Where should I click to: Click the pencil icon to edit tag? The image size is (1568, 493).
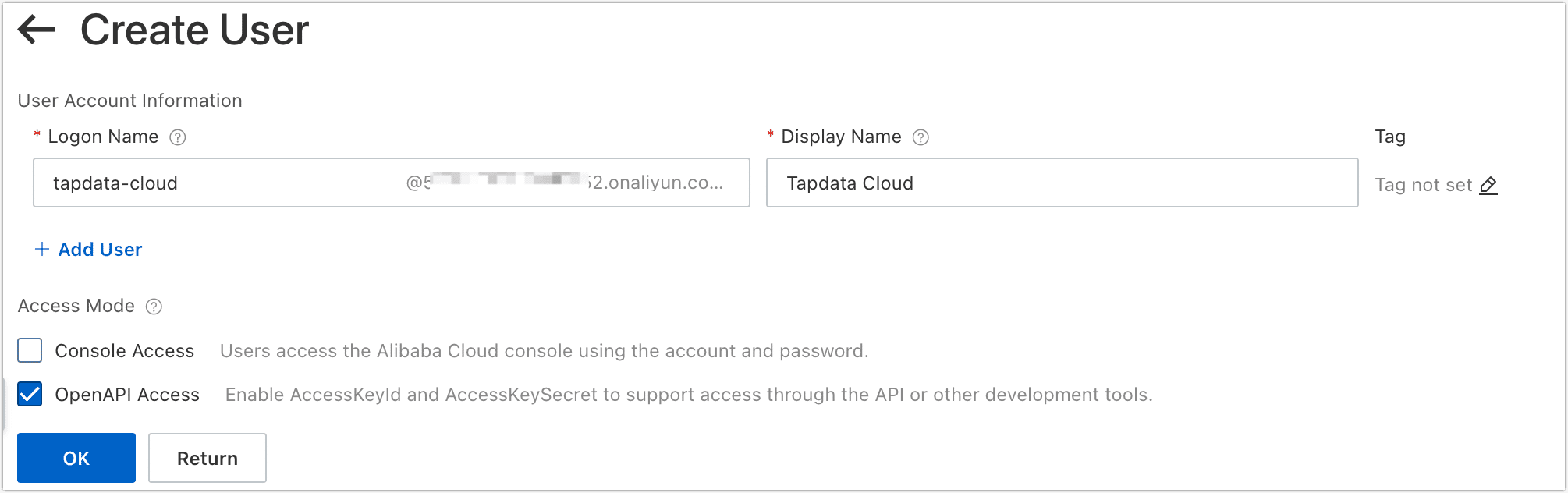pyautogui.click(x=1488, y=185)
